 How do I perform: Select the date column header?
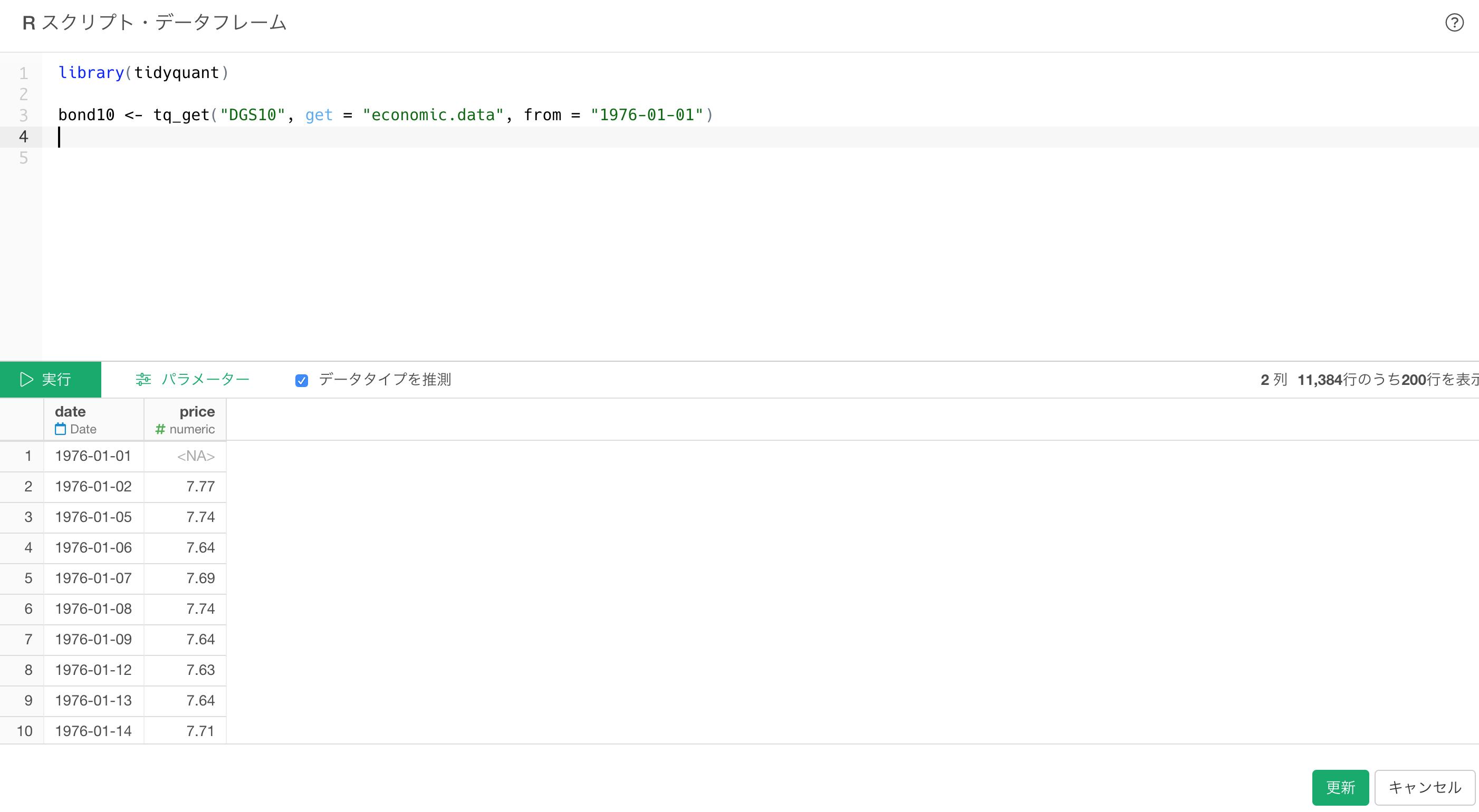point(93,420)
